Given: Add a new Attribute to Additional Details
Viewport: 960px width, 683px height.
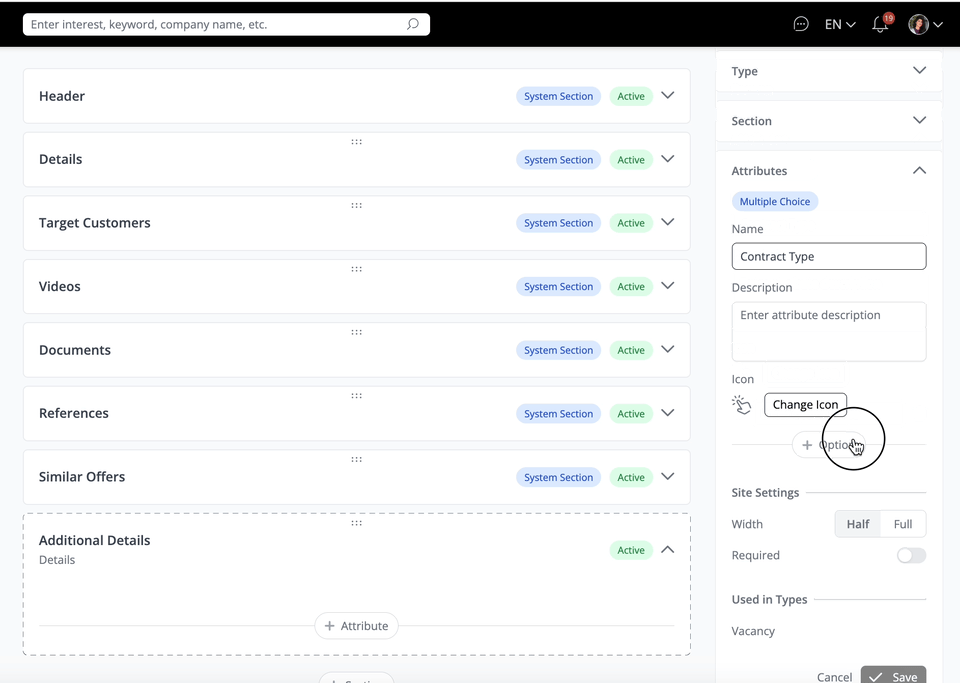Looking at the screenshot, I should pyautogui.click(x=356, y=626).
